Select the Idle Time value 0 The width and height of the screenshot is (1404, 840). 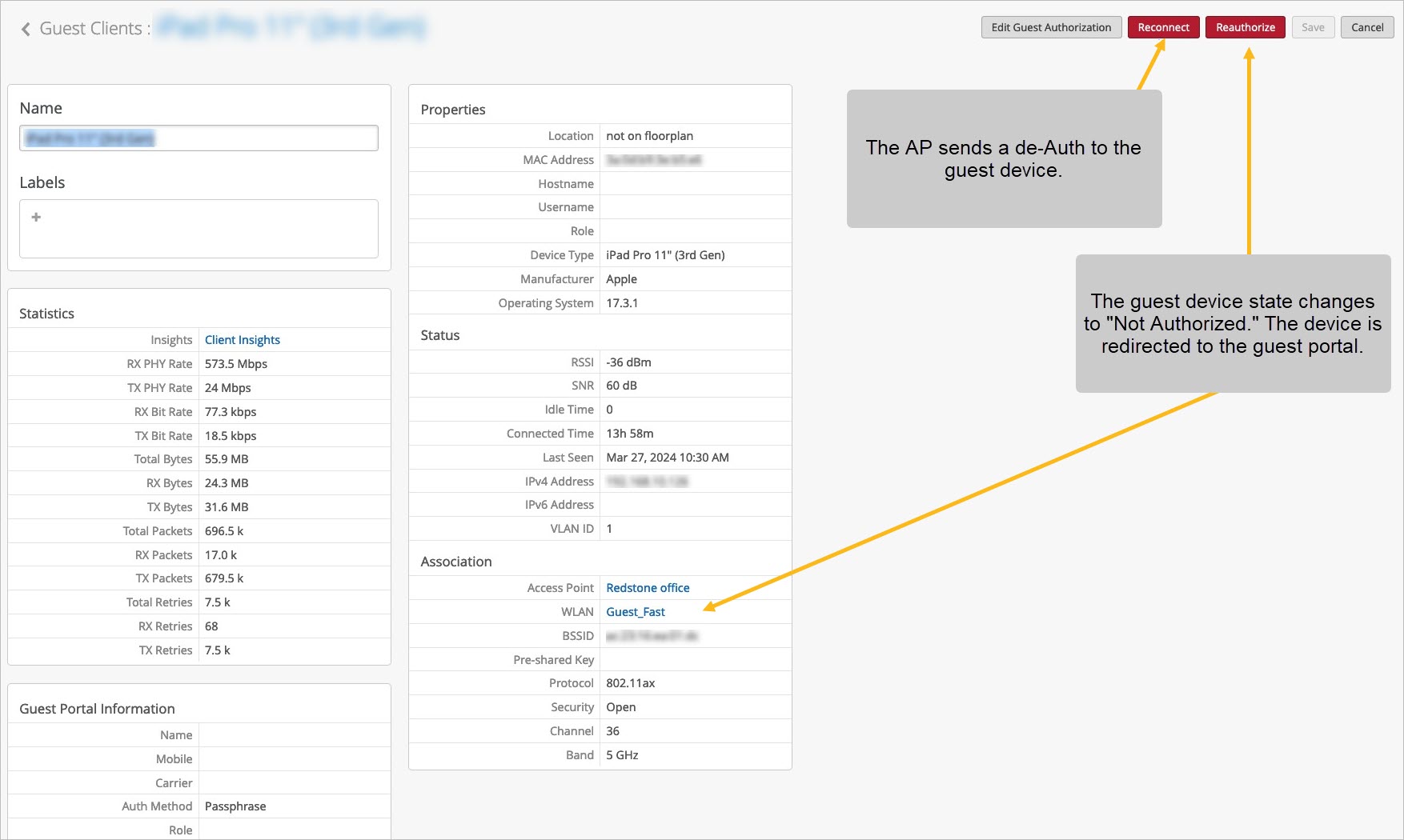[609, 410]
